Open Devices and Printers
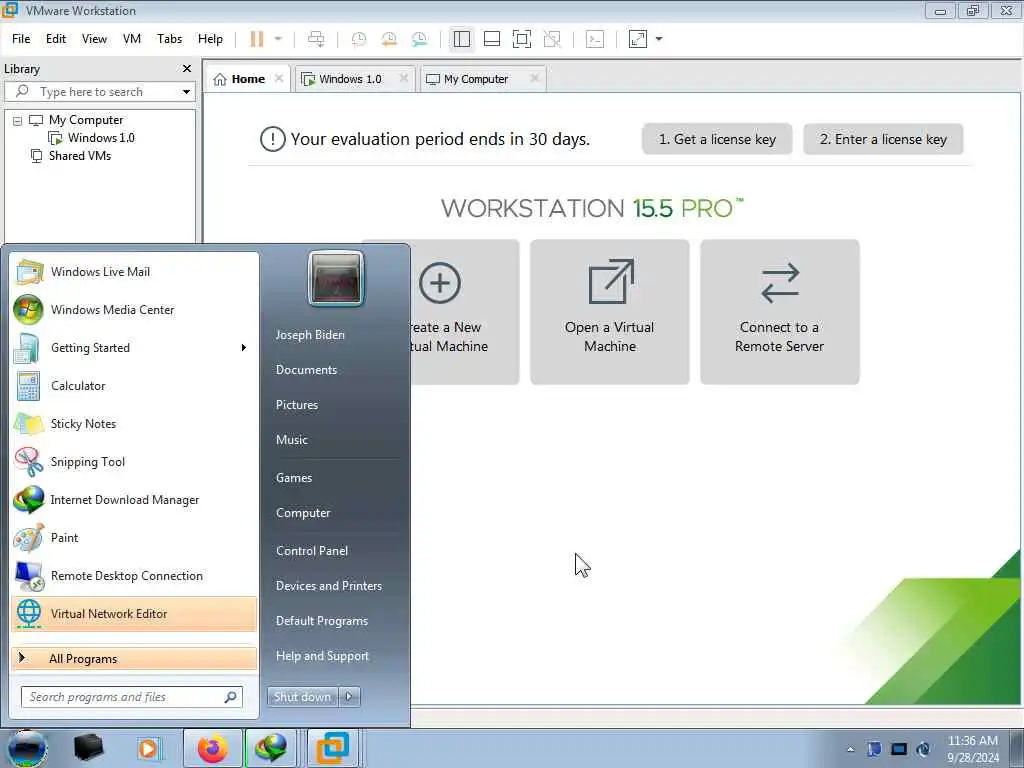This screenshot has width=1024, height=768. point(328,586)
